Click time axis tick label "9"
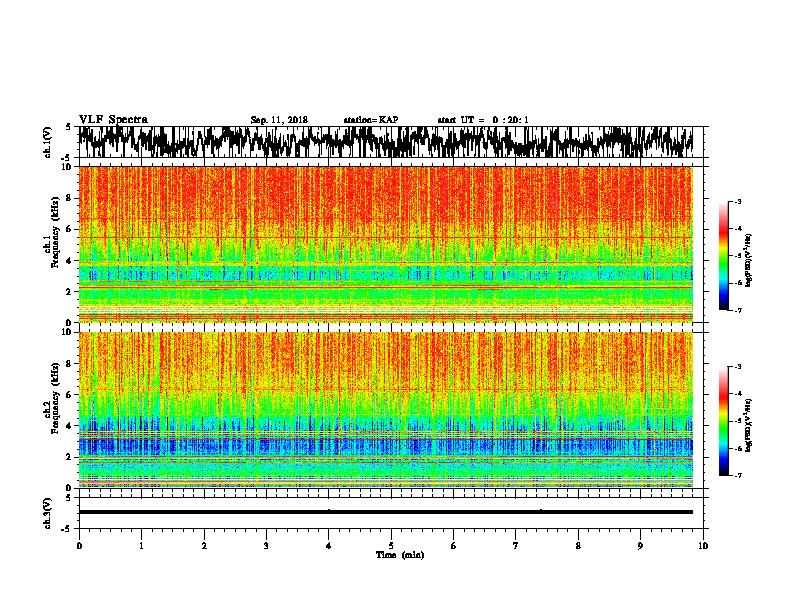This screenshot has width=792, height=612. (640, 546)
